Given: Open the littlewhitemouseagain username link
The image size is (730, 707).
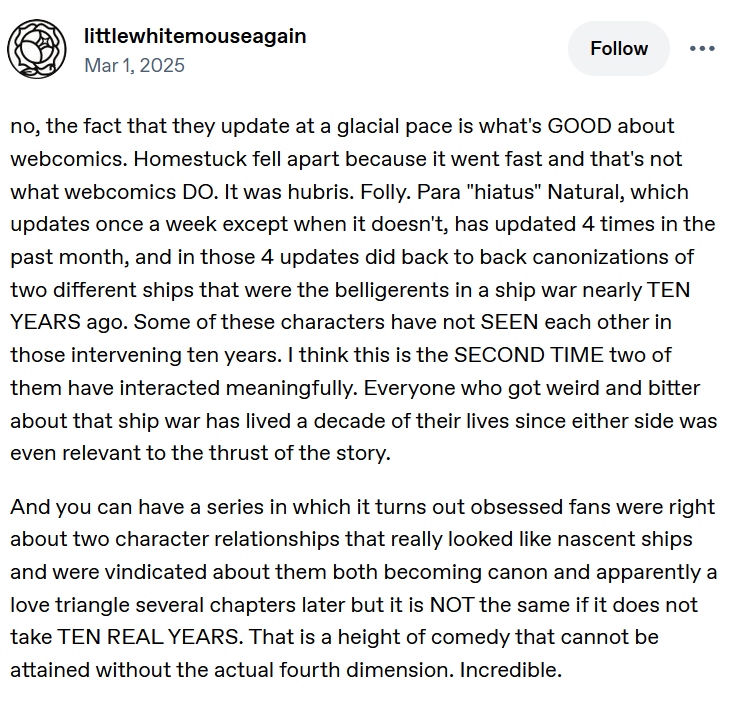Looking at the screenshot, I should 196,37.
